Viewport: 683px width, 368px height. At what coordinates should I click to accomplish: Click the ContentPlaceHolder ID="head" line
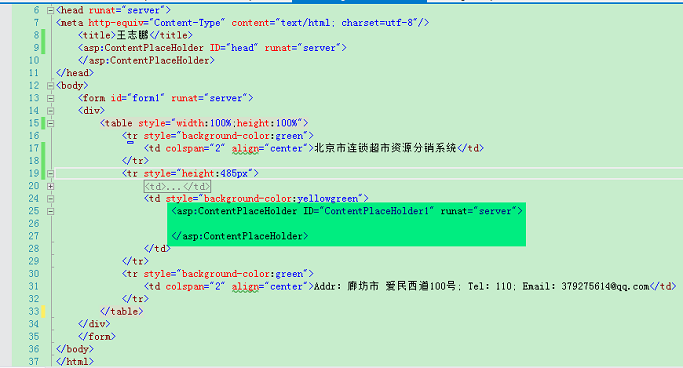click(212, 48)
